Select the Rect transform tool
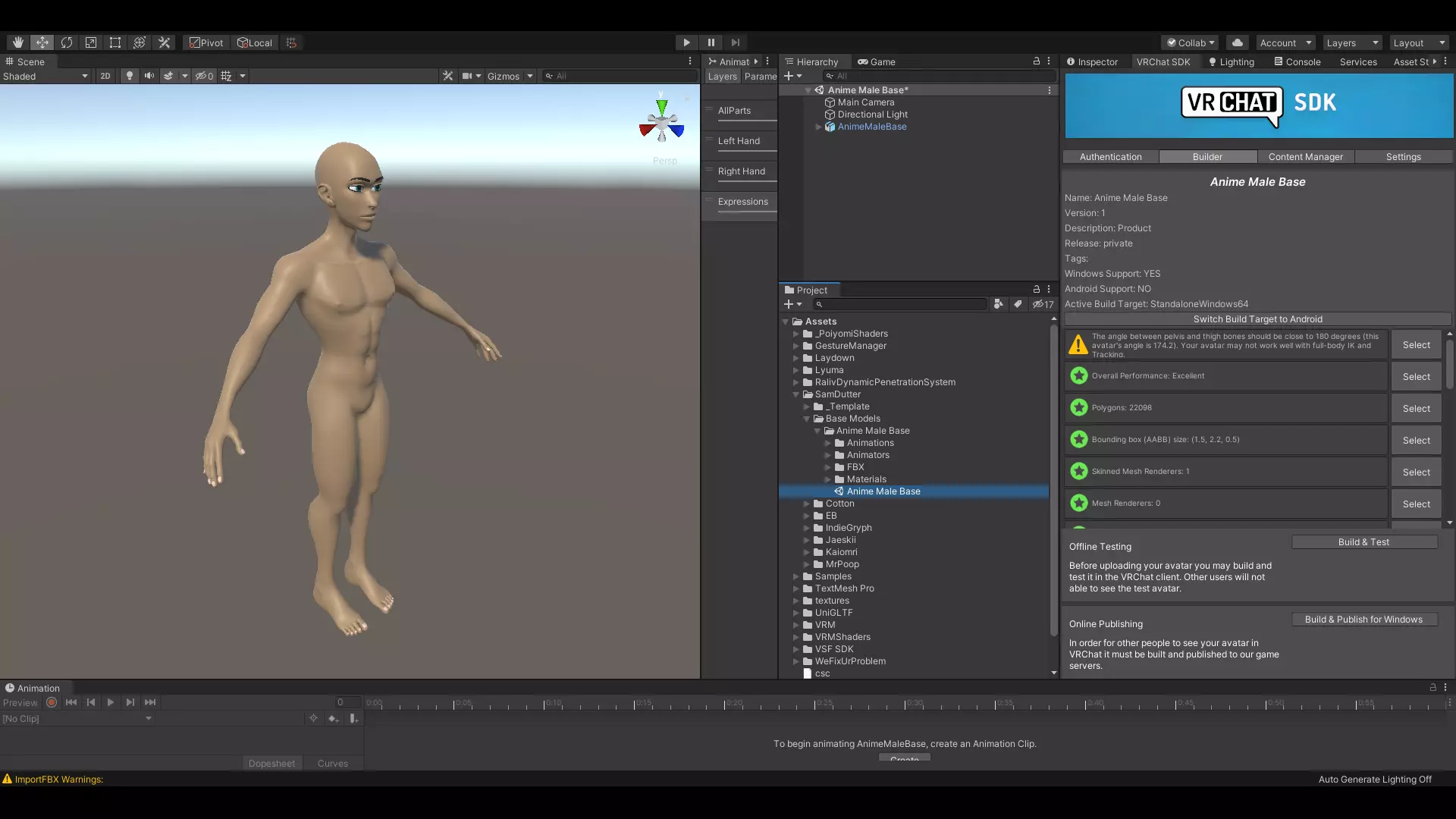Viewport: 1456px width, 819px height. pyautogui.click(x=115, y=42)
